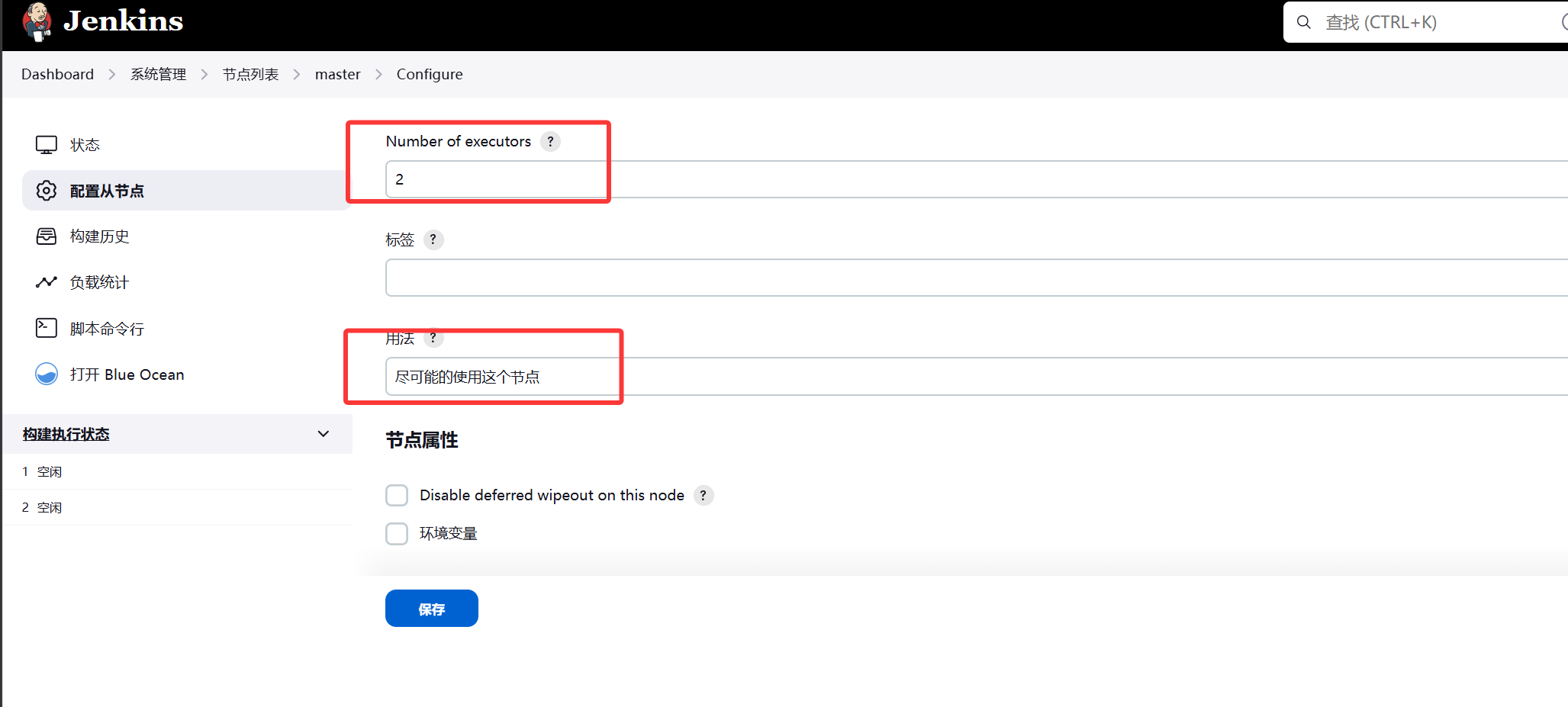Click the Blue Ocean icon

pos(47,374)
